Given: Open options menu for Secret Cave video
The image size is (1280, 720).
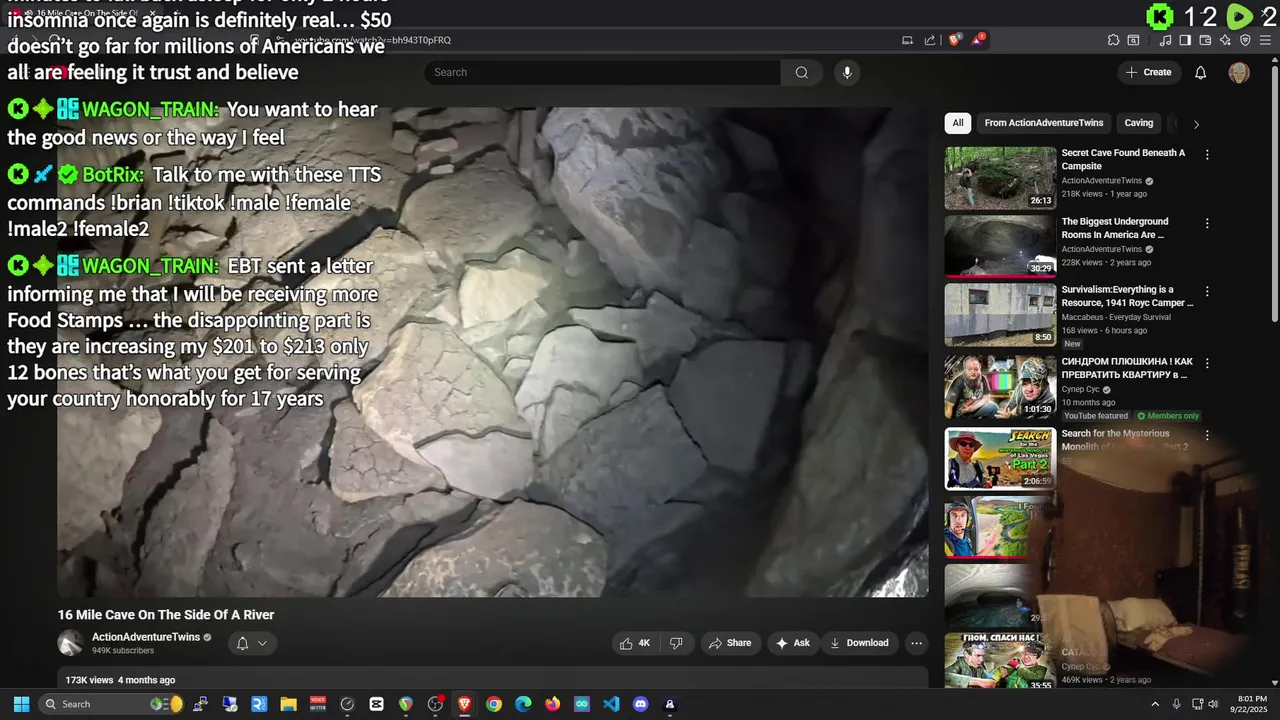Looking at the screenshot, I should [1207, 155].
